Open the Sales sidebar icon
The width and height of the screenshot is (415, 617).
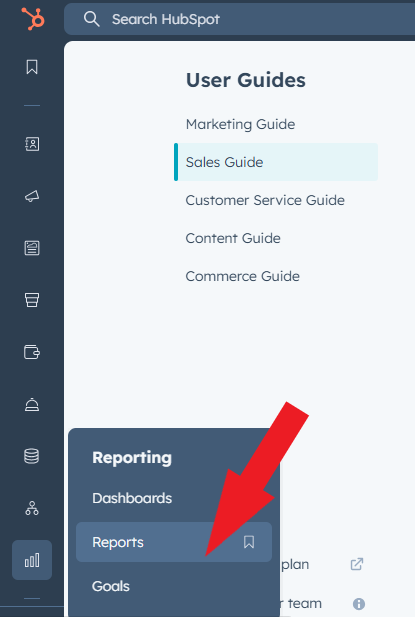point(32,300)
